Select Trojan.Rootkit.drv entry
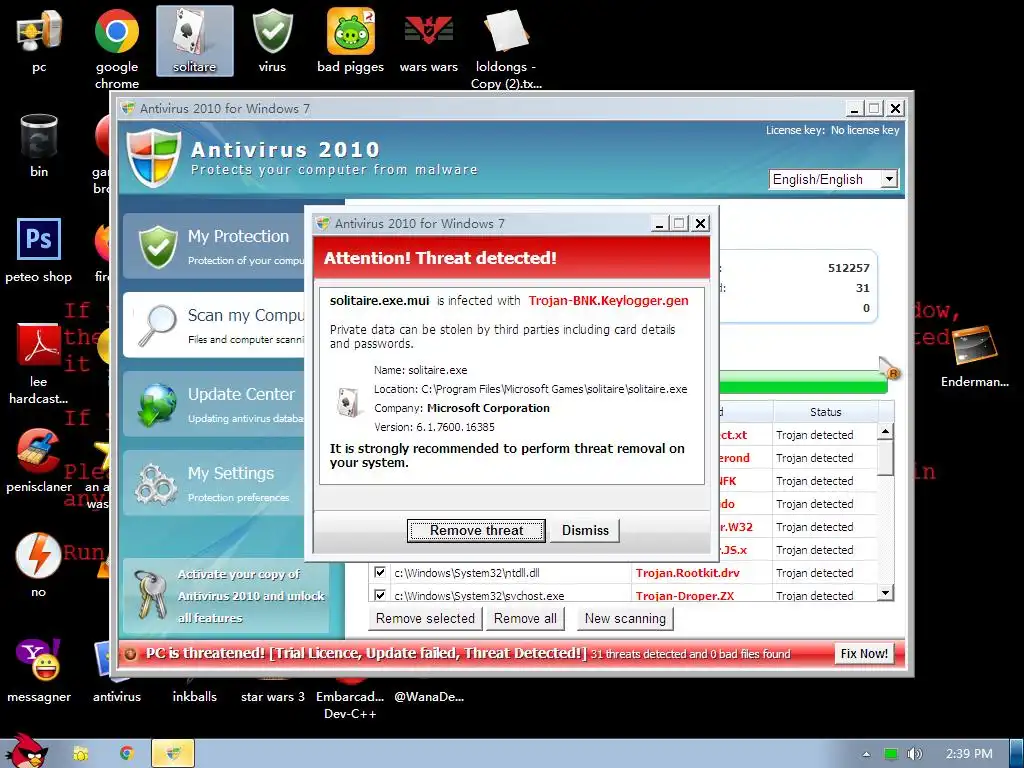This screenshot has height=768, width=1024. pyautogui.click(x=688, y=573)
